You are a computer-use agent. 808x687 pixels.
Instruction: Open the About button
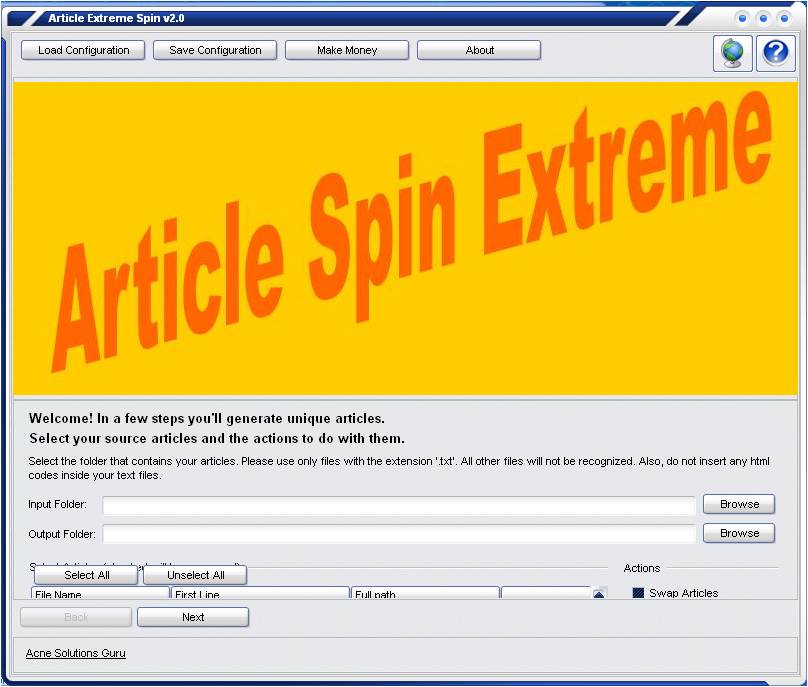click(479, 51)
